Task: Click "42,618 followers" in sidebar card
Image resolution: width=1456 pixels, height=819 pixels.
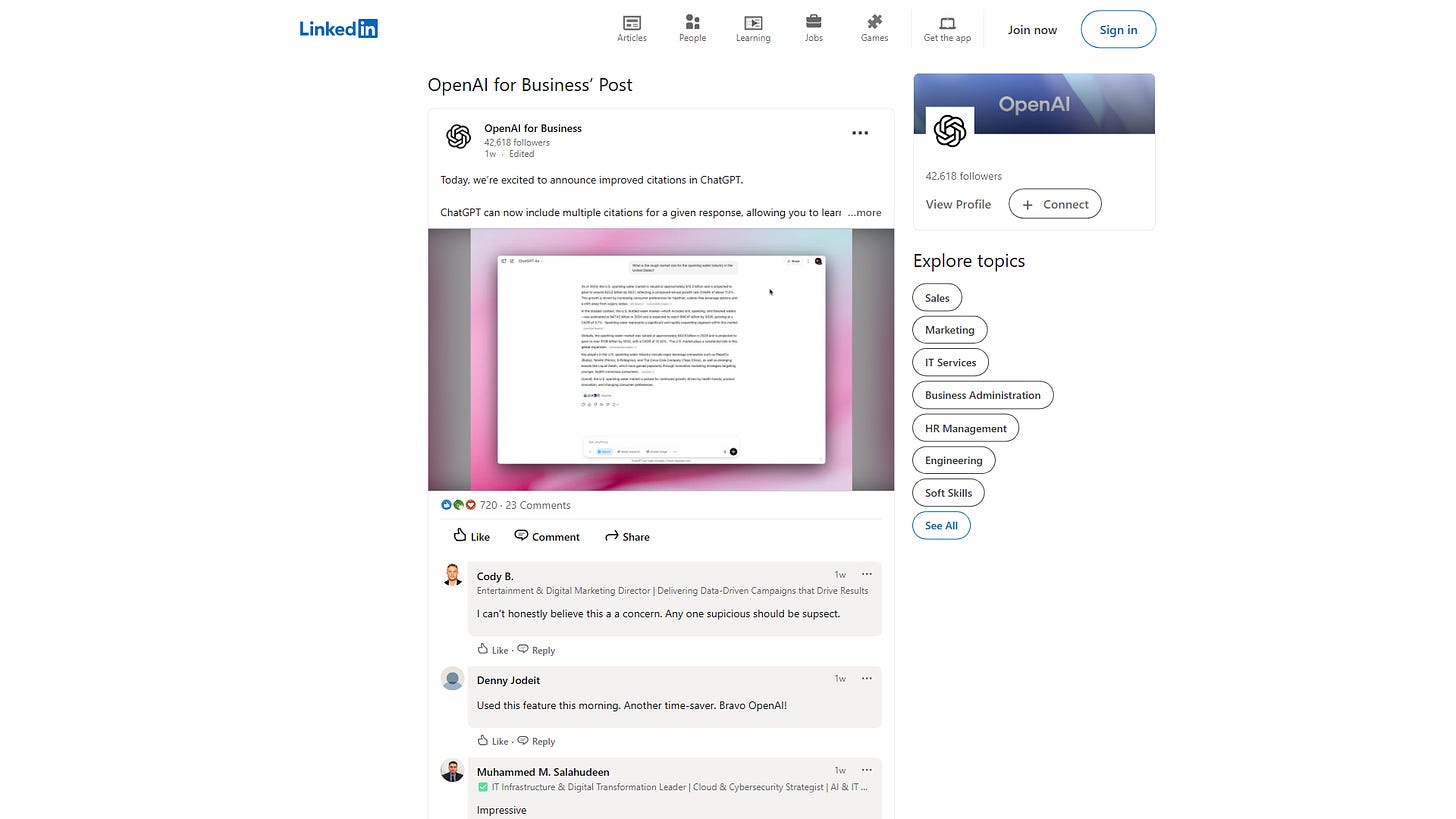Action: [963, 176]
